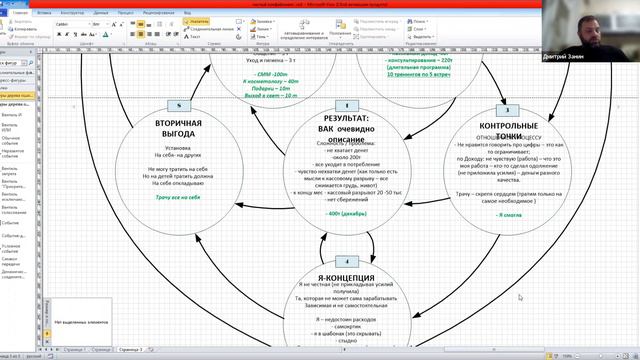Click into the shape search field

10,63
